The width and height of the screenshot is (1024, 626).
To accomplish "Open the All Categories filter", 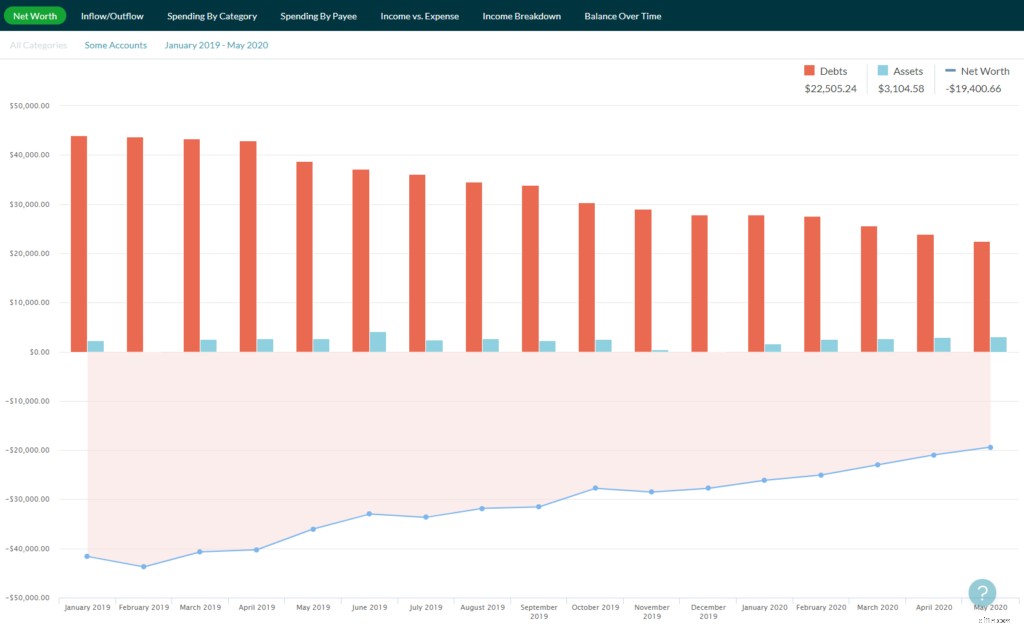I will point(38,45).
